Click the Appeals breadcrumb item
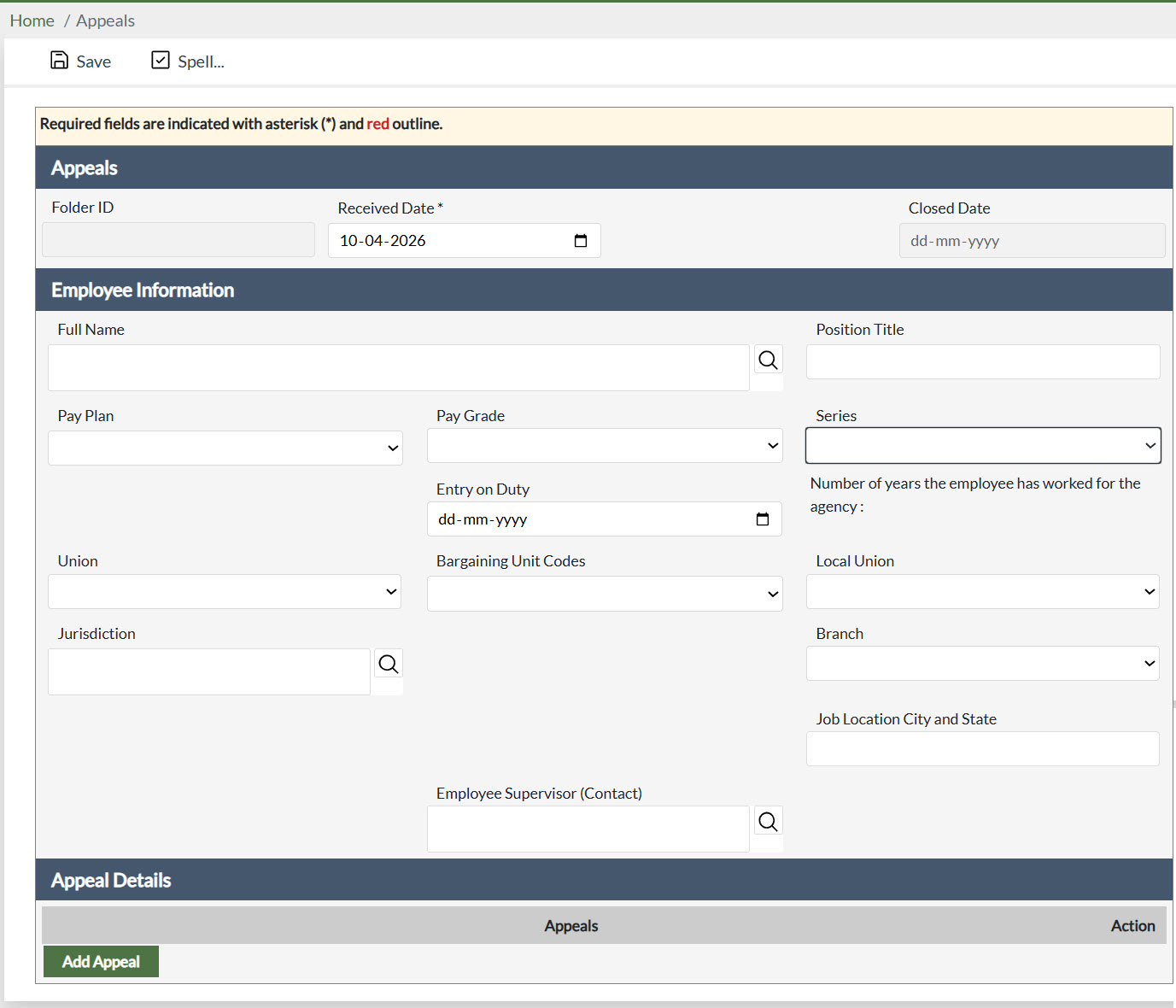The height and width of the screenshot is (1008, 1176). (x=105, y=21)
